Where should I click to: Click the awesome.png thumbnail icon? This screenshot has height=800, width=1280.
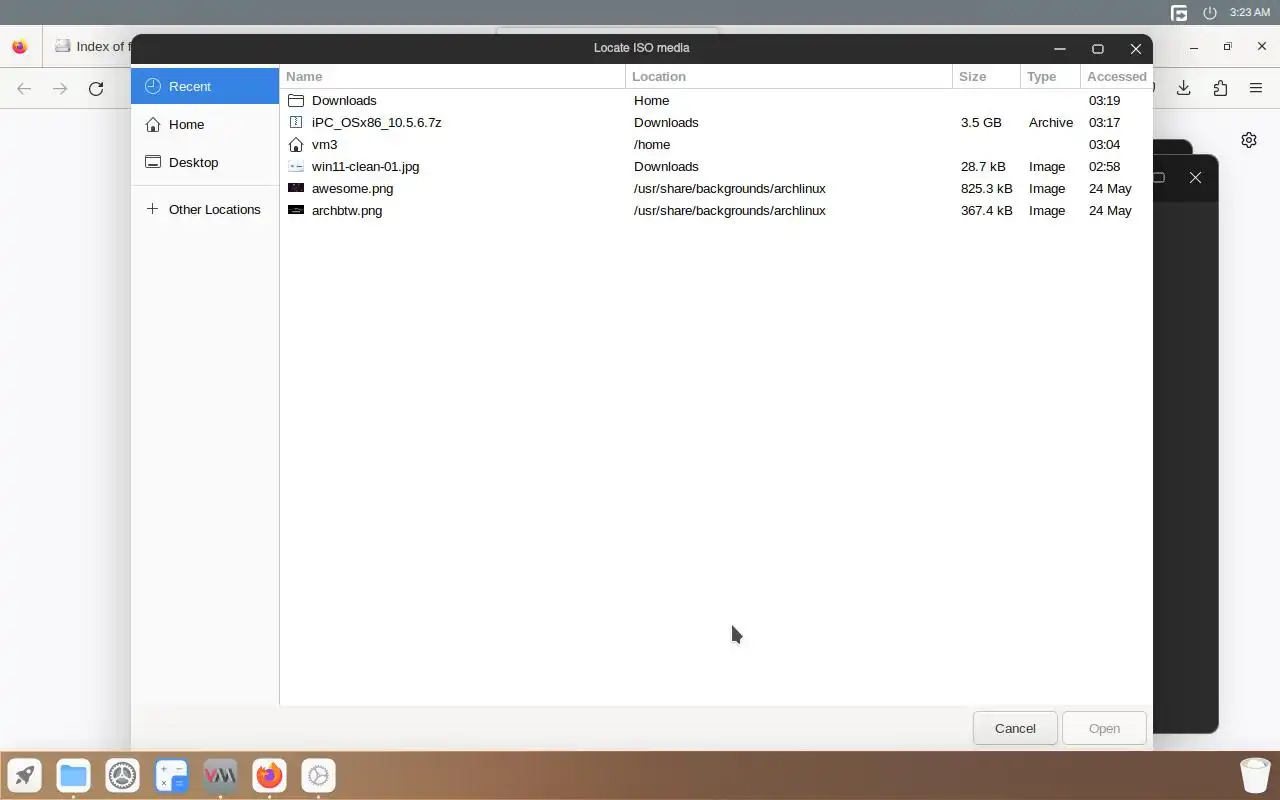(x=296, y=188)
